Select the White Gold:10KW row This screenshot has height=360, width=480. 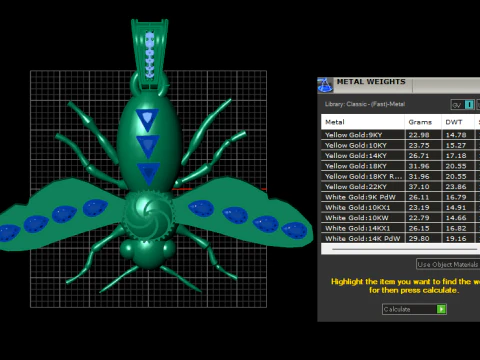pyautogui.click(x=400, y=217)
